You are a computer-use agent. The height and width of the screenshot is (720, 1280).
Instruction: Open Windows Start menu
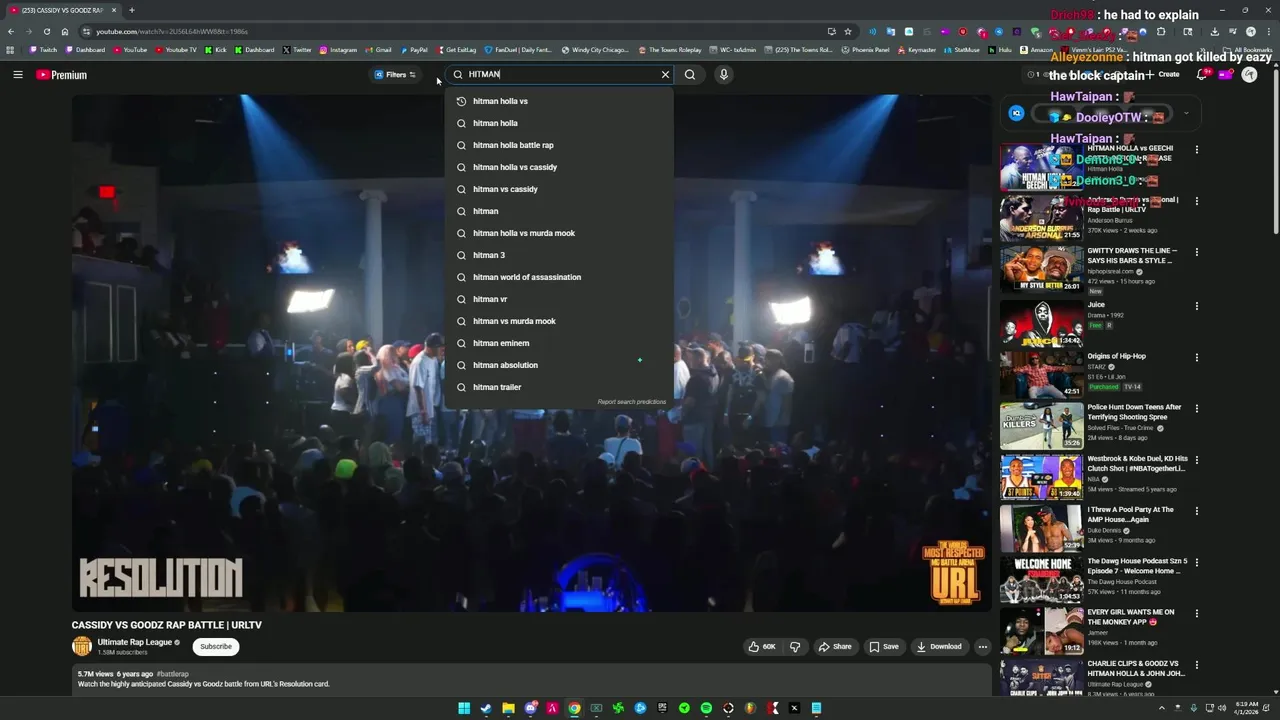pos(464,708)
